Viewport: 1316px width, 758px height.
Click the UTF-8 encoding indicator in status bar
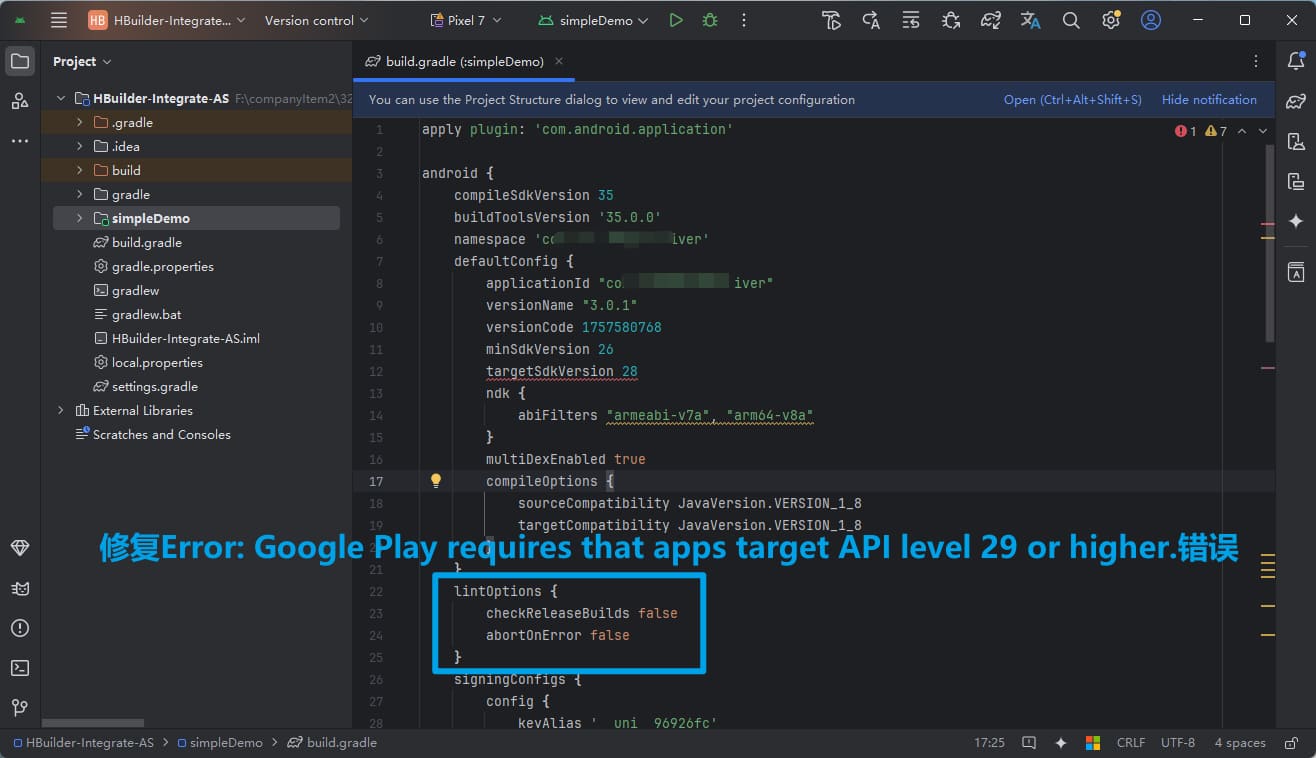[x=1178, y=743]
